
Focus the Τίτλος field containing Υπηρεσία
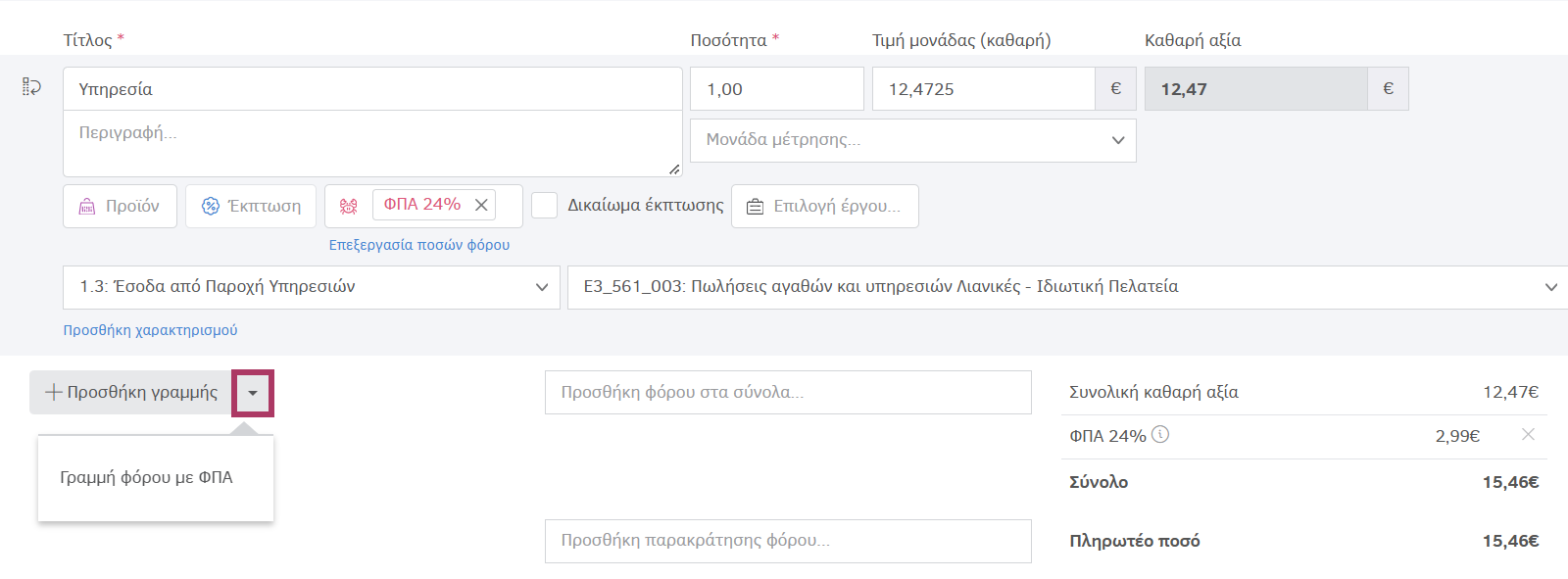pos(372,88)
